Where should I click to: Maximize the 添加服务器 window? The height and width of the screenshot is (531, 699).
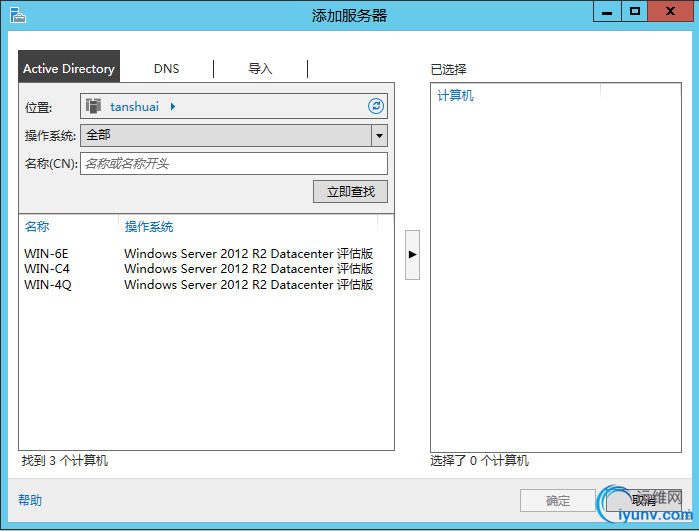tap(634, 11)
